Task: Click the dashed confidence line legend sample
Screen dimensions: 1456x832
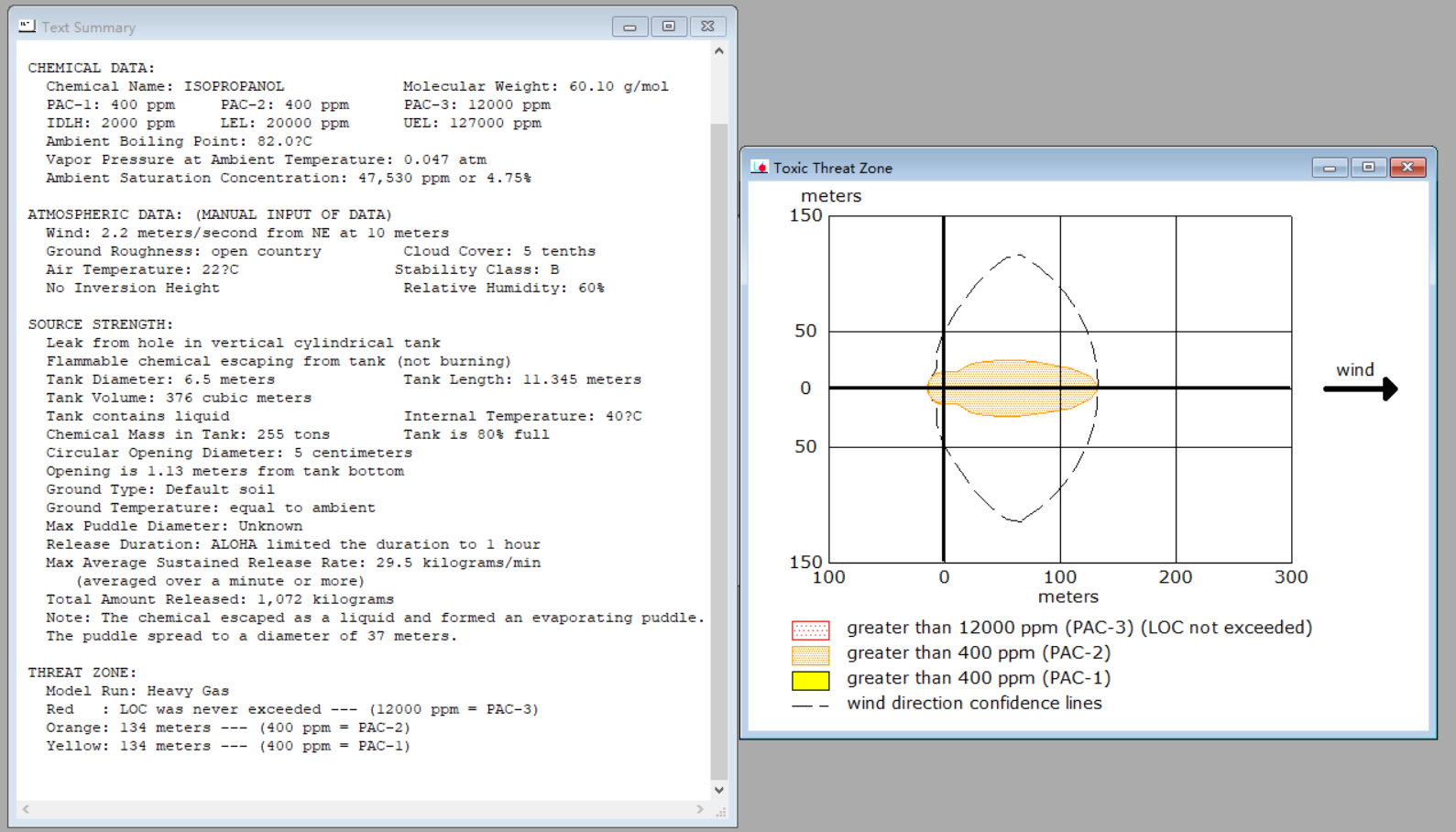Action: coord(810,706)
